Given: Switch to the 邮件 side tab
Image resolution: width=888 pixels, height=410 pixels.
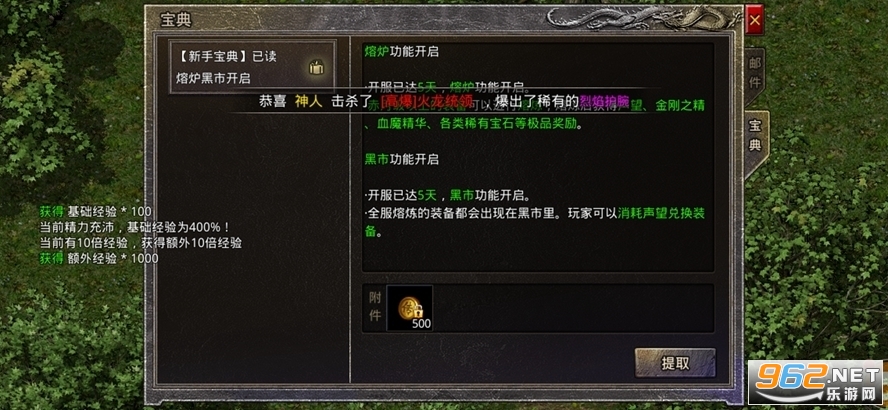Looking at the screenshot, I should click(754, 72).
